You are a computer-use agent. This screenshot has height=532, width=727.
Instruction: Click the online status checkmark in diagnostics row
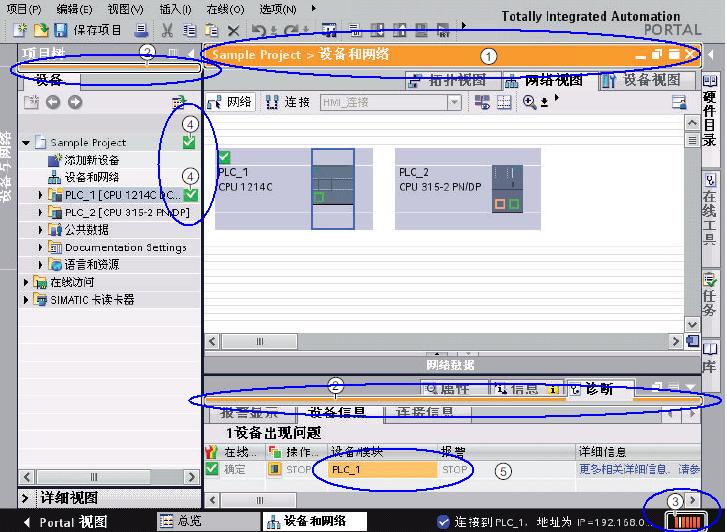(x=212, y=468)
